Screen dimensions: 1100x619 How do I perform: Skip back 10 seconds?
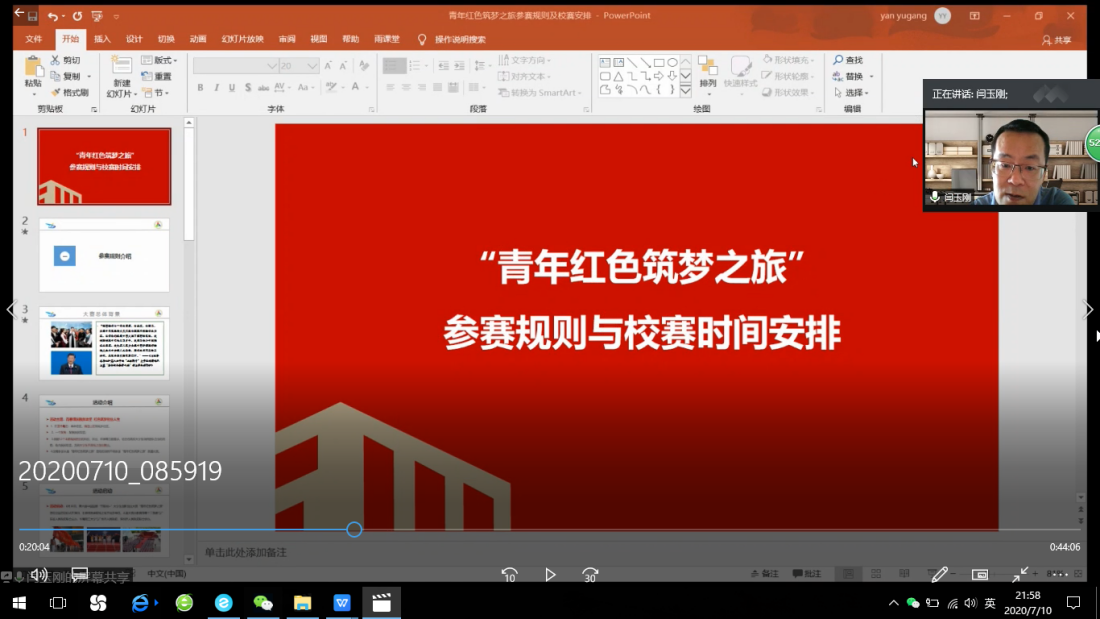509,575
